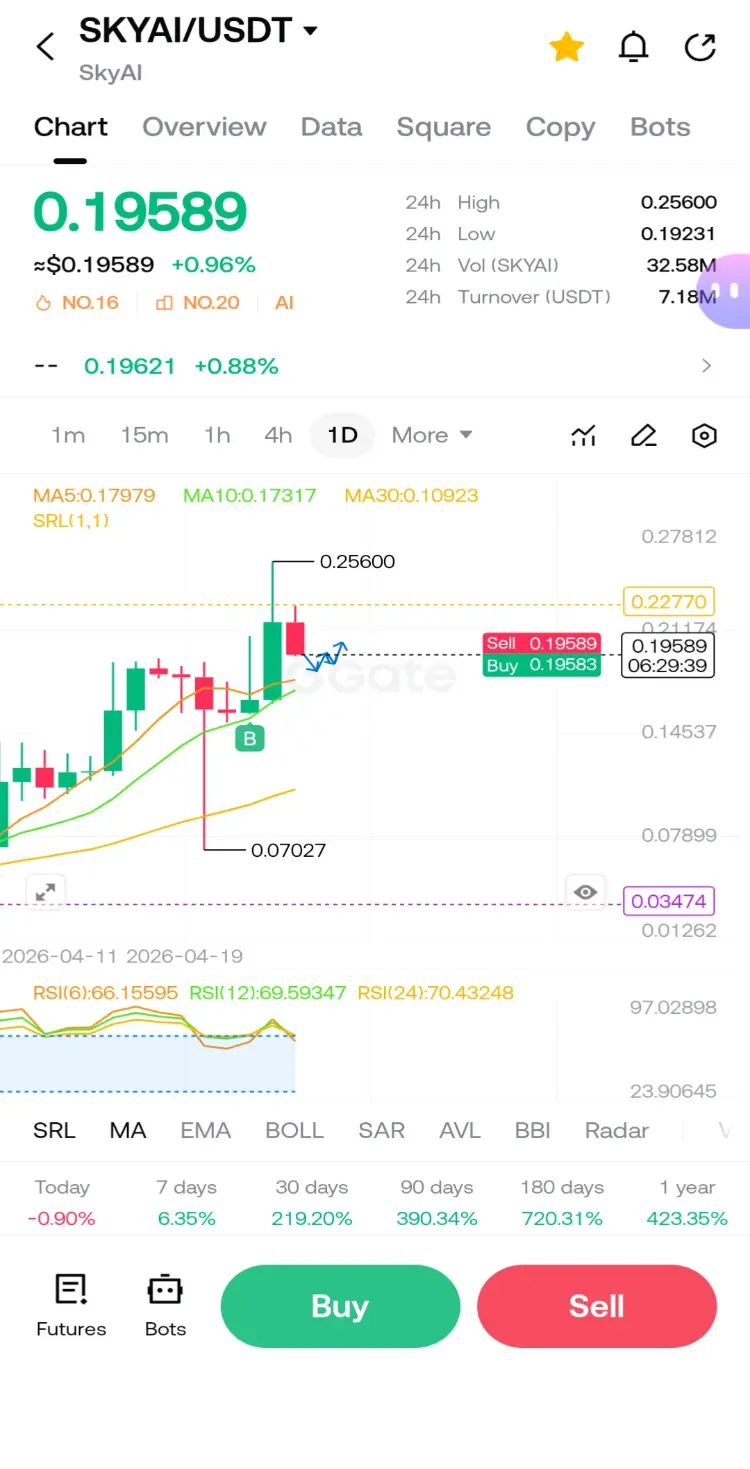Tap the NO.20 ranking tag
Image resolution: width=750 pixels, height=1469 pixels.
tap(198, 303)
